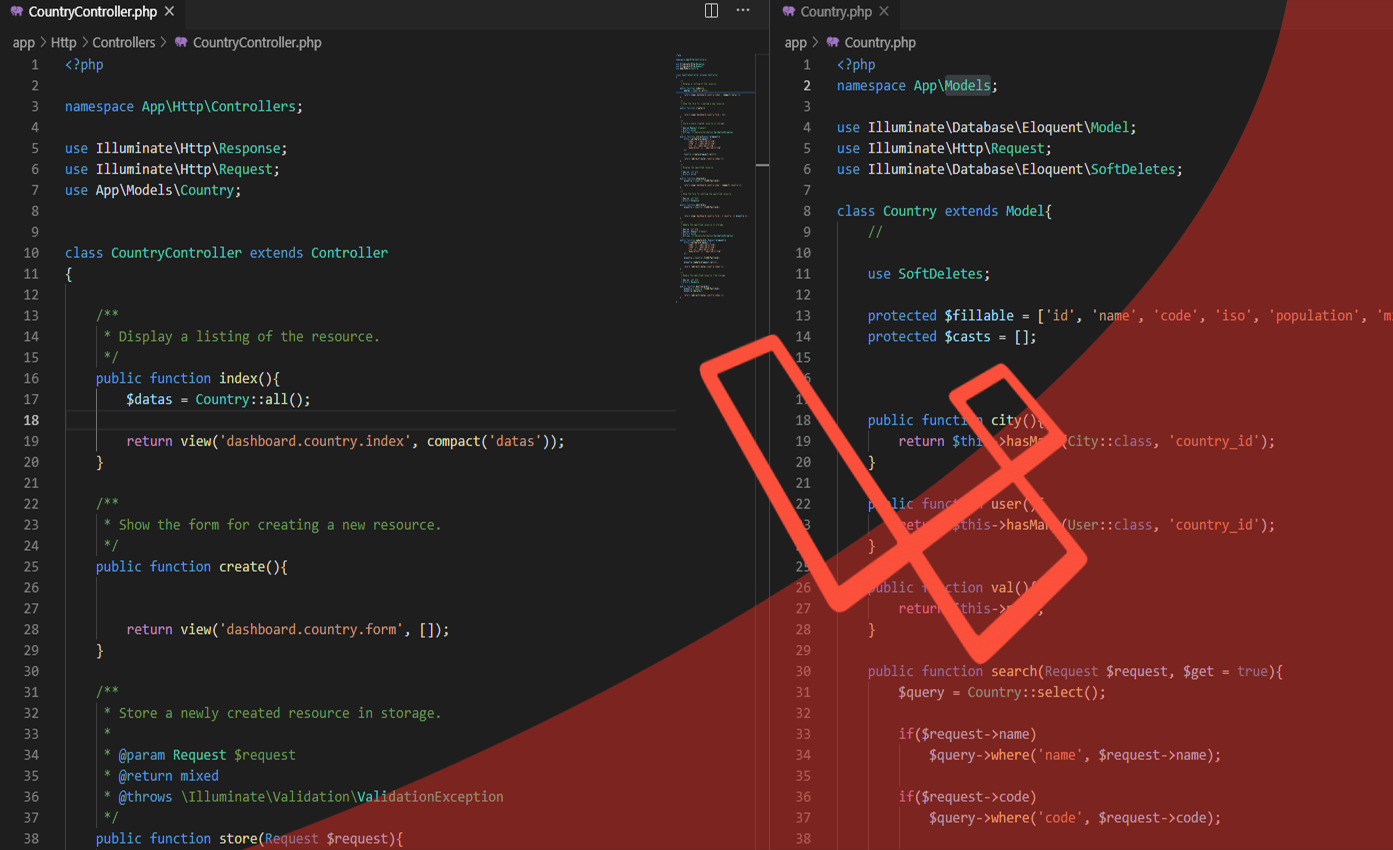Click 'use Illuminate\Http\Response;' line
The width and height of the screenshot is (1393, 850).
176,148
